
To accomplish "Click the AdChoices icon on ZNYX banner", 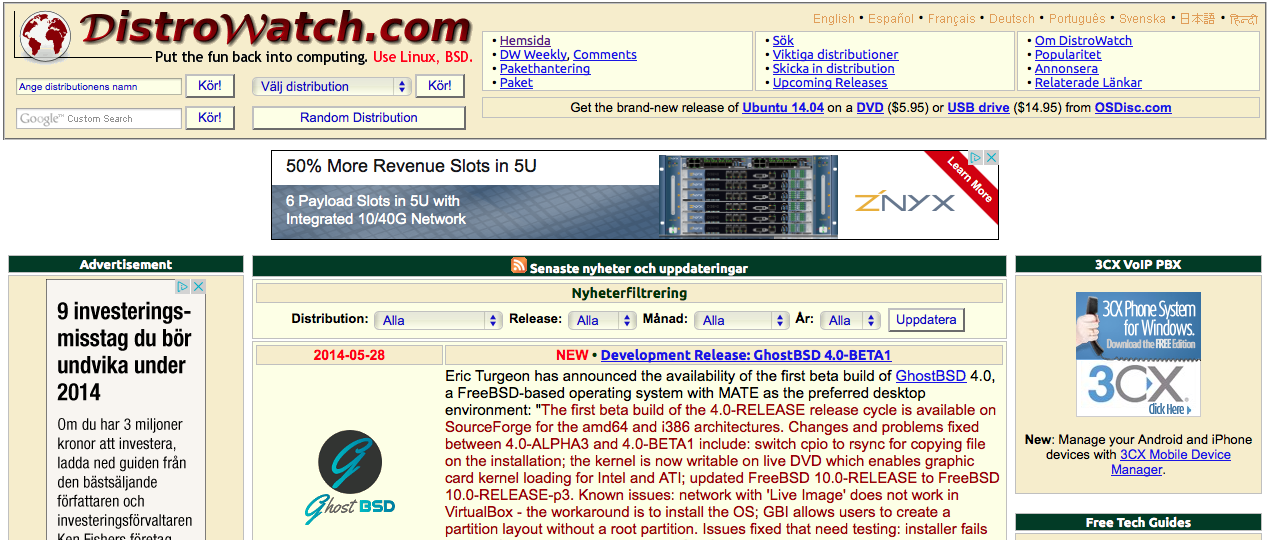I will (978, 158).
